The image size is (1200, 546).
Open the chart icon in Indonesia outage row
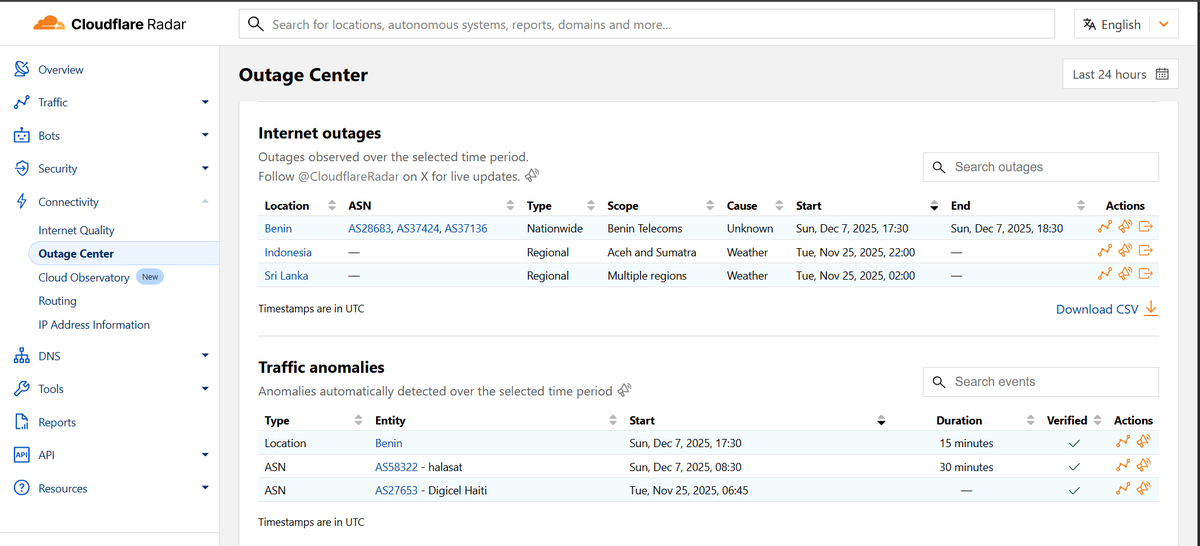click(x=1105, y=251)
